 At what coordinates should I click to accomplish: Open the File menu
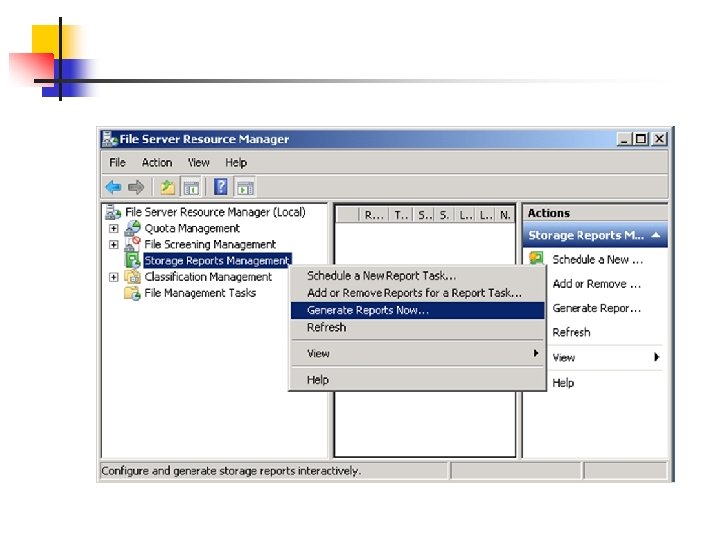point(117,163)
